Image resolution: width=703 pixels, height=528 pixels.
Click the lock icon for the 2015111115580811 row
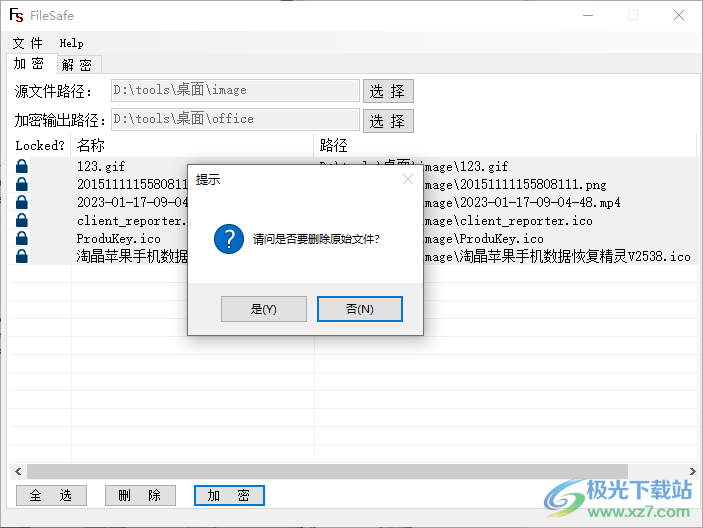(22, 184)
